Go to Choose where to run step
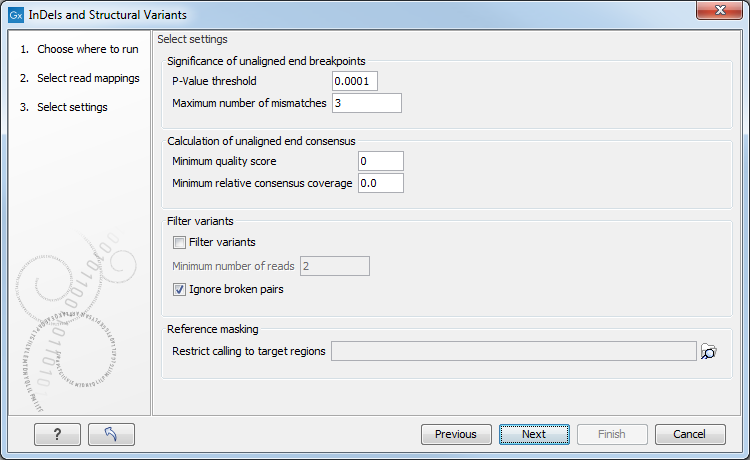Image resolution: width=750 pixels, height=460 pixels. (x=88, y=49)
